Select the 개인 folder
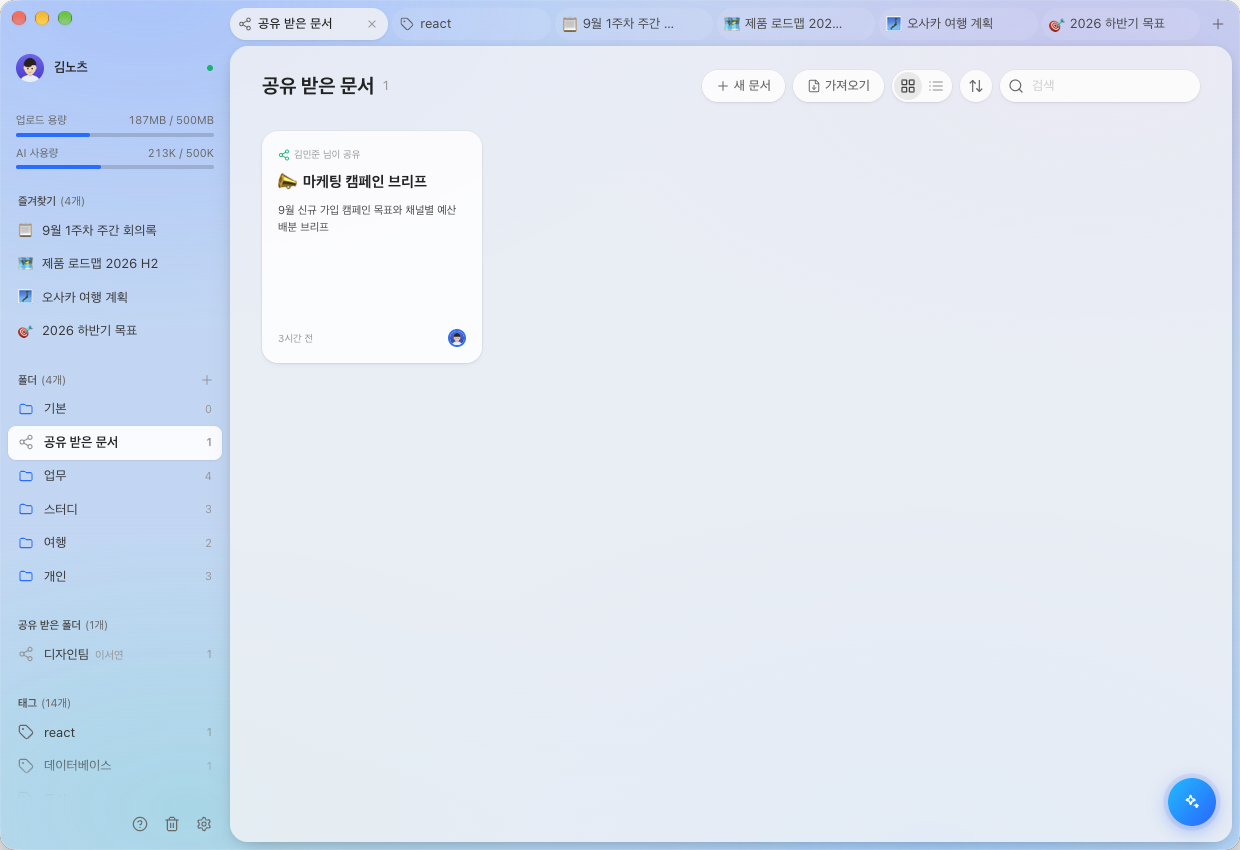 [115, 576]
